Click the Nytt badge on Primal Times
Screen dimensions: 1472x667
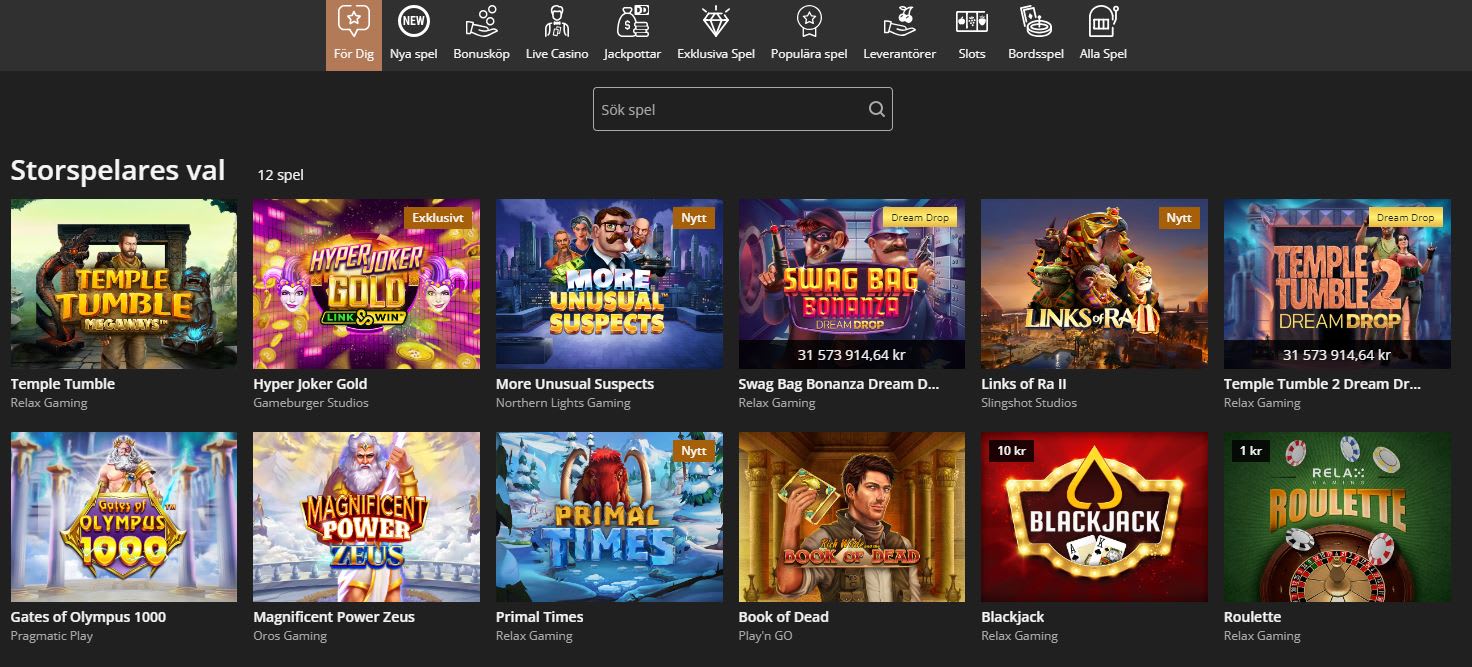[x=693, y=450]
